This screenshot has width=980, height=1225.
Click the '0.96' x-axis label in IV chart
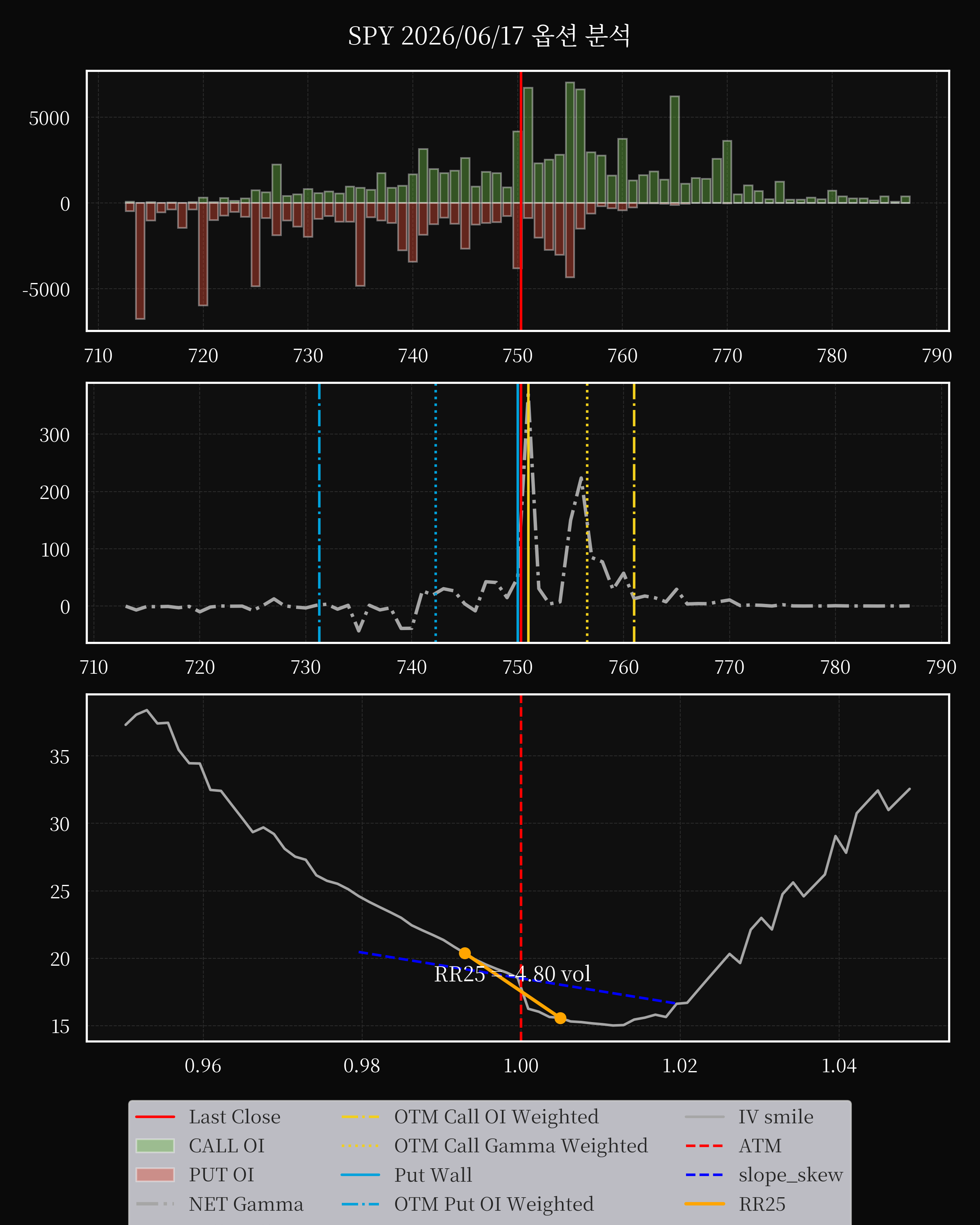pyautogui.click(x=203, y=1065)
